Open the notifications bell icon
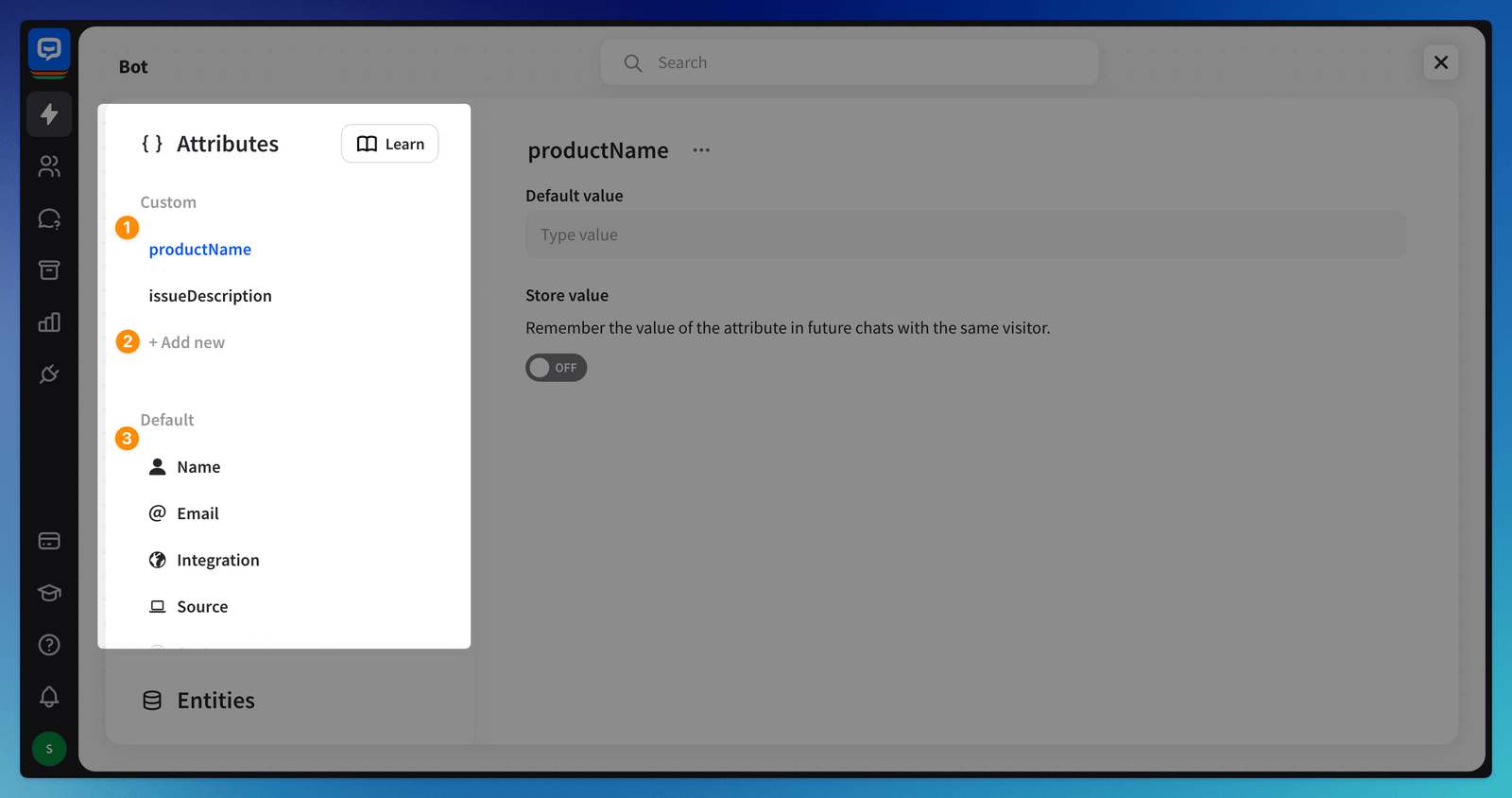The image size is (1512, 798). point(49,697)
